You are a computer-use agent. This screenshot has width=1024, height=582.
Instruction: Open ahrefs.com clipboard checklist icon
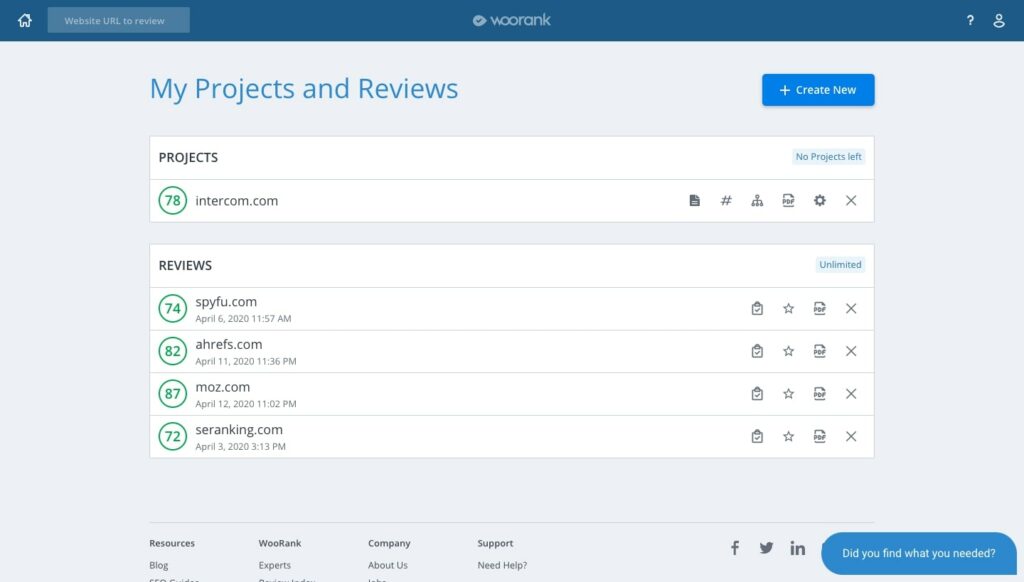[x=758, y=351]
